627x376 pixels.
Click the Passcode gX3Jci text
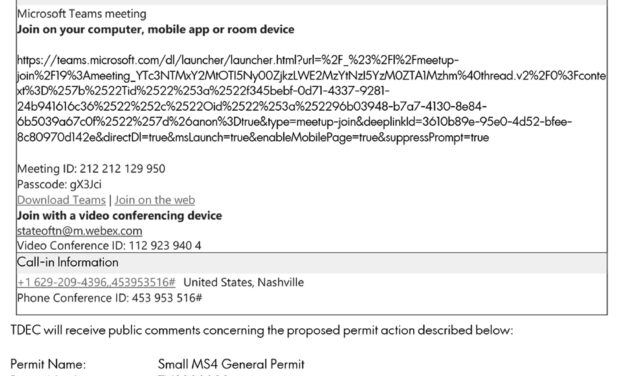coord(59,184)
